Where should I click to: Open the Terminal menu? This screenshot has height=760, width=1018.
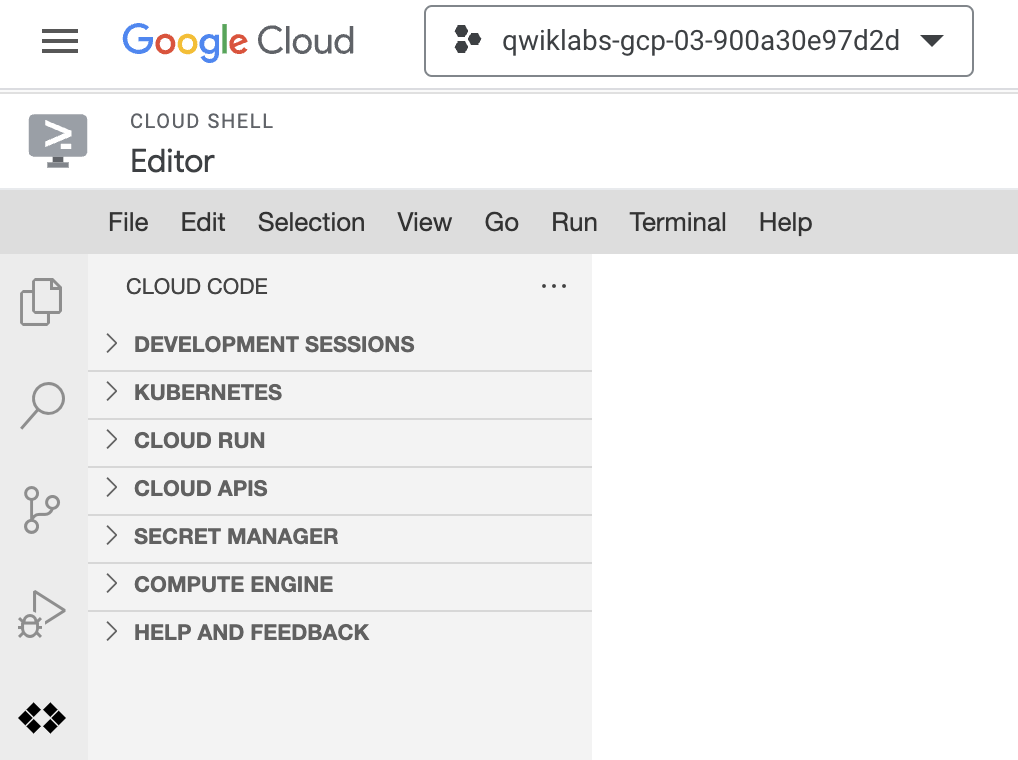point(678,222)
